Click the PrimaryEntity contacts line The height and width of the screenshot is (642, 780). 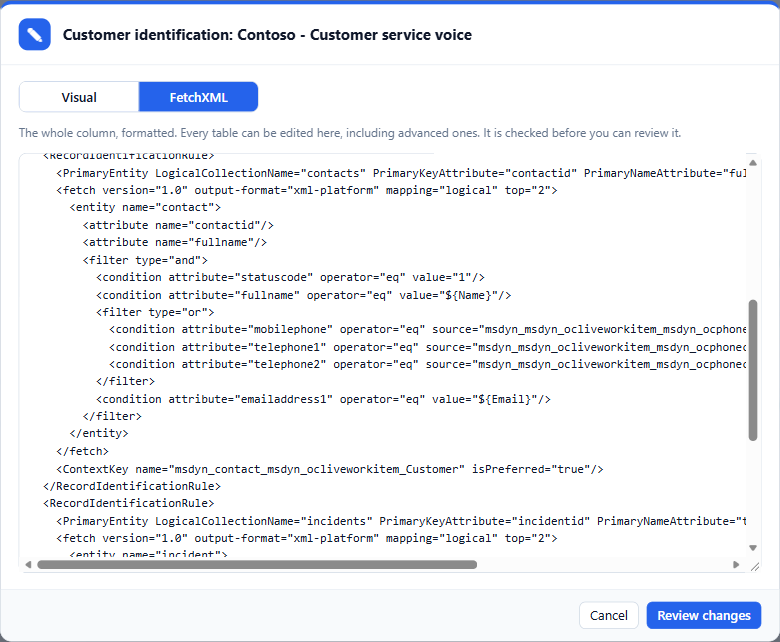[x=401, y=173]
